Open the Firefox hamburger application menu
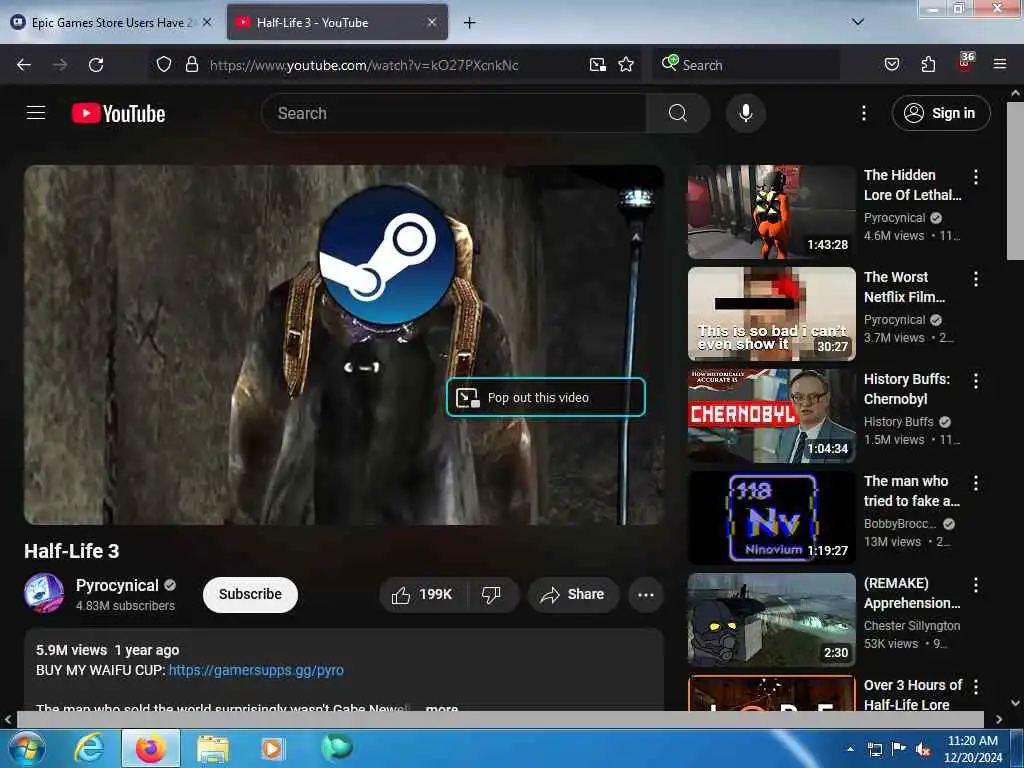 pos(1000,64)
